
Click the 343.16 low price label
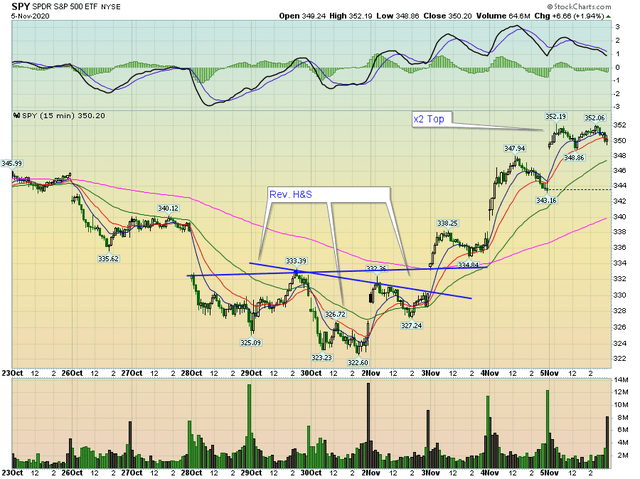(x=547, y=200)
